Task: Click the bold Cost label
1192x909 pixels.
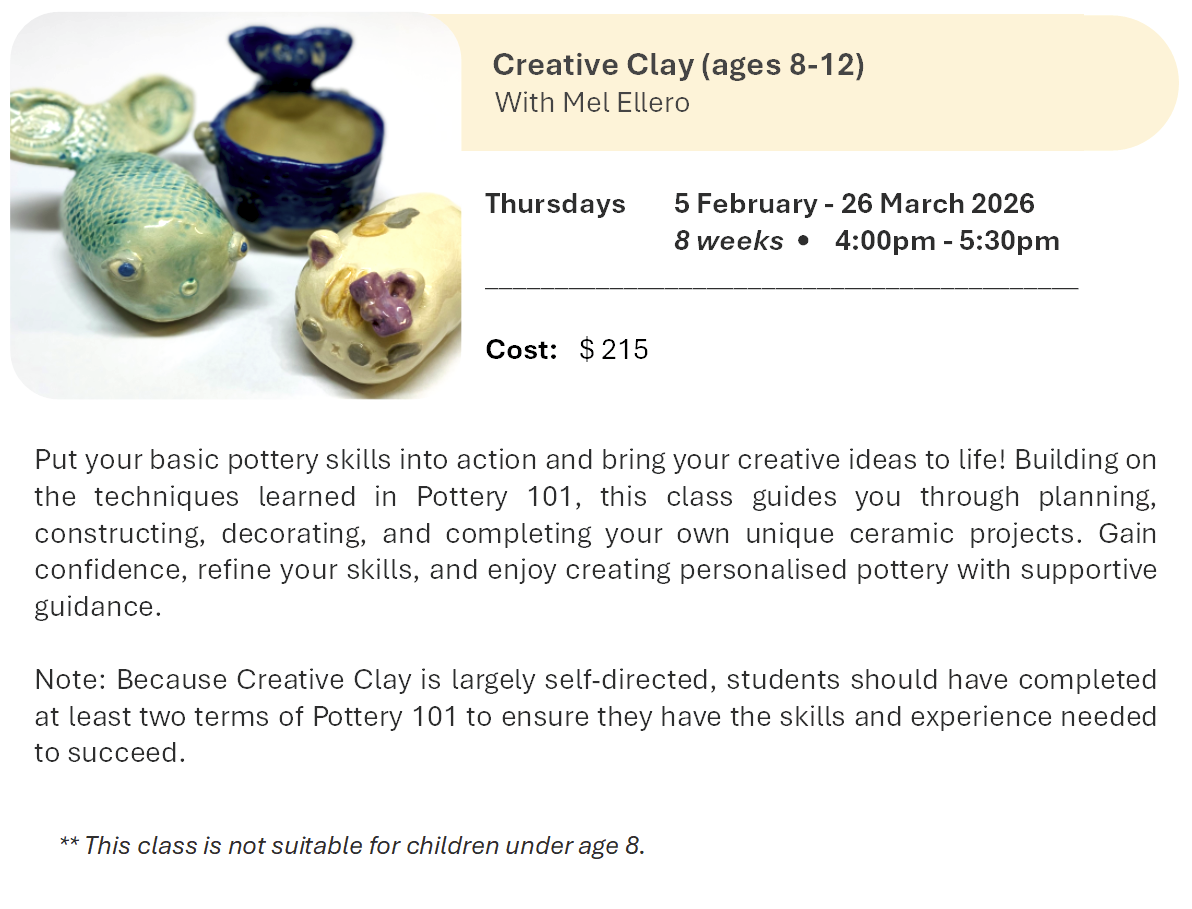Action: click(521, 350)
